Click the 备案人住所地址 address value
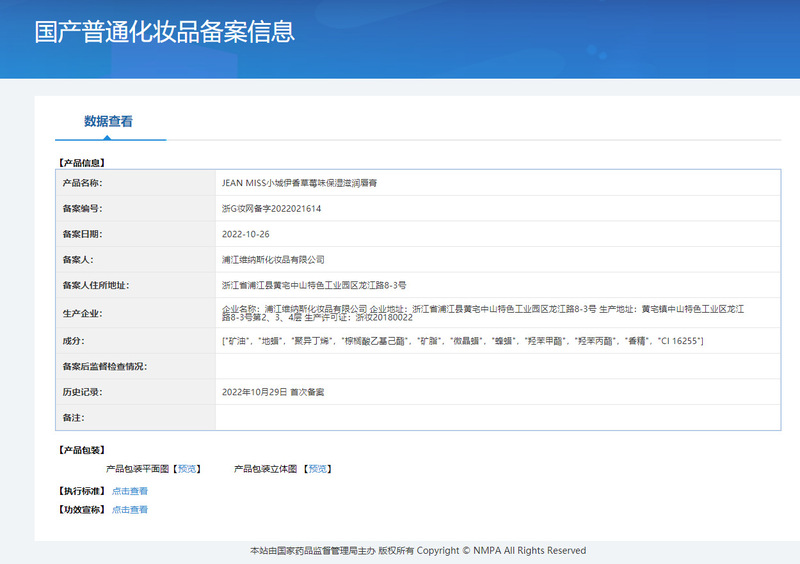The height and width of the screenshot is (564, 800). click(313, 285)
